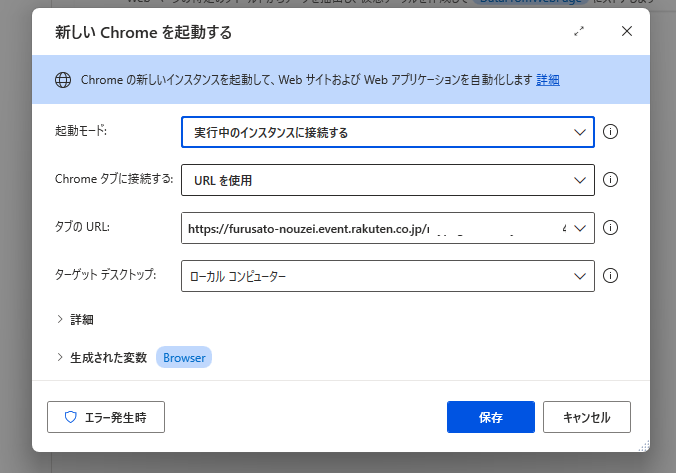Click the 詳細 link in the banner

pos(548,80)
